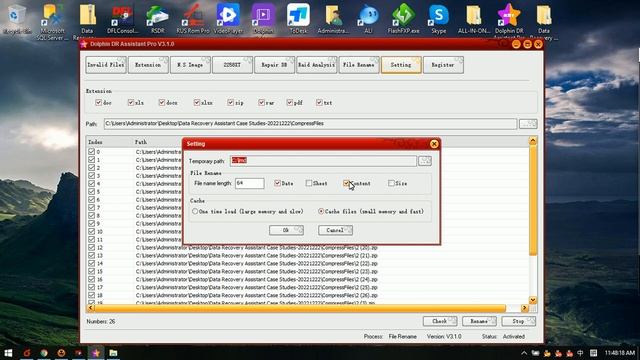Image resolution: width=640 pixels, height=360 pixels.
Task: Click the vertical orange scrollbar thumb
Action: click(533, 200)
